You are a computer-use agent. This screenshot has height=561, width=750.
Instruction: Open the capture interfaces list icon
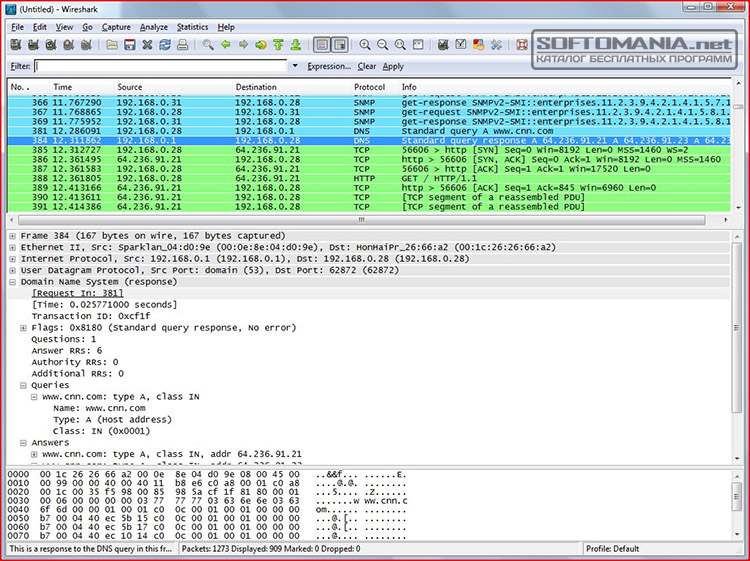[x=16, y=45]
